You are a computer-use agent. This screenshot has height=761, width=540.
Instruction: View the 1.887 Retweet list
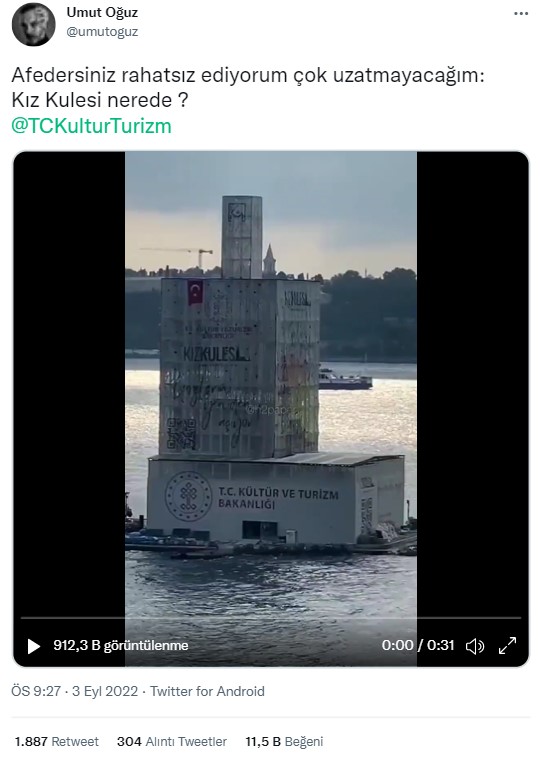56,742
